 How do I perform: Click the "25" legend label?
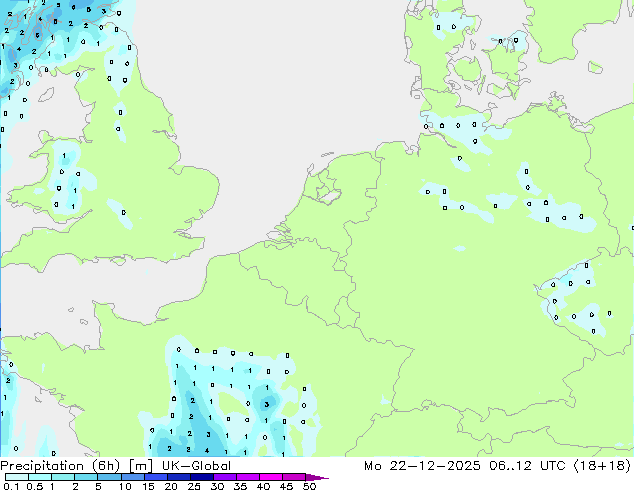(x=194, y=486)
